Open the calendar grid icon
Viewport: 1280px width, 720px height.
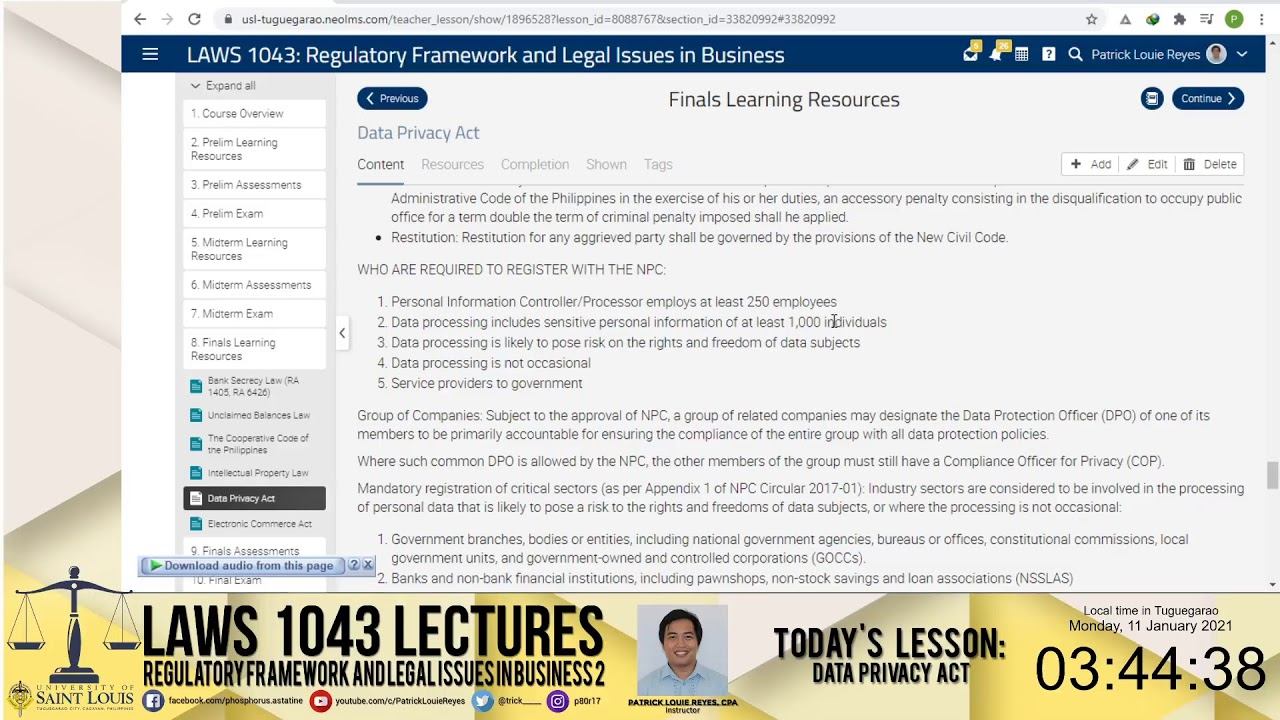point(1021,54)
